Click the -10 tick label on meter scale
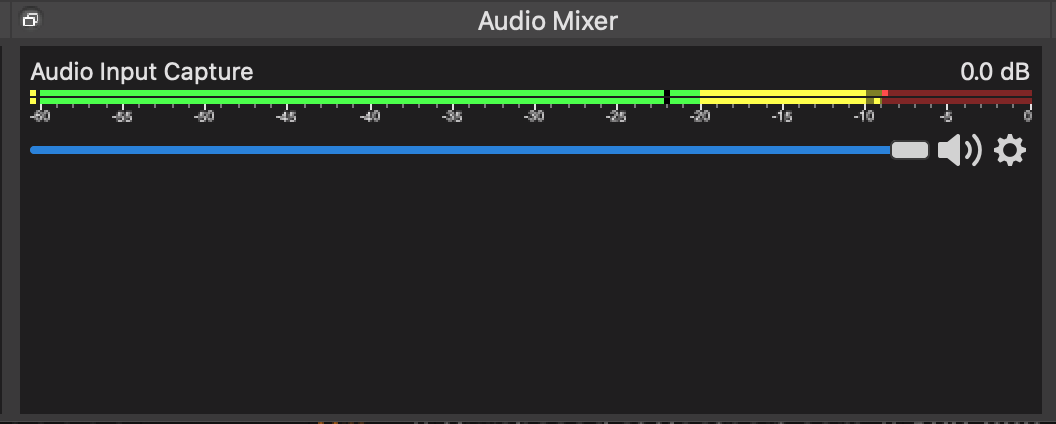This screenshot has width=1056, height=424. pos(864,117)
